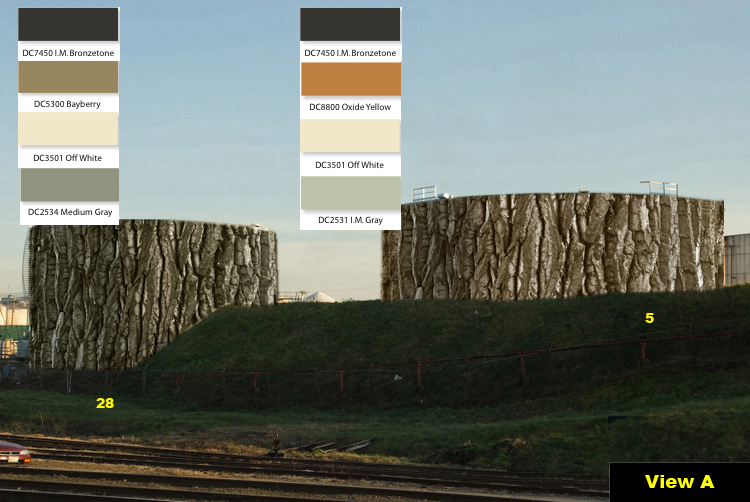Click the yellow number 28 marker
This screenshot has width=750, height=502.
tap(105, 403)
